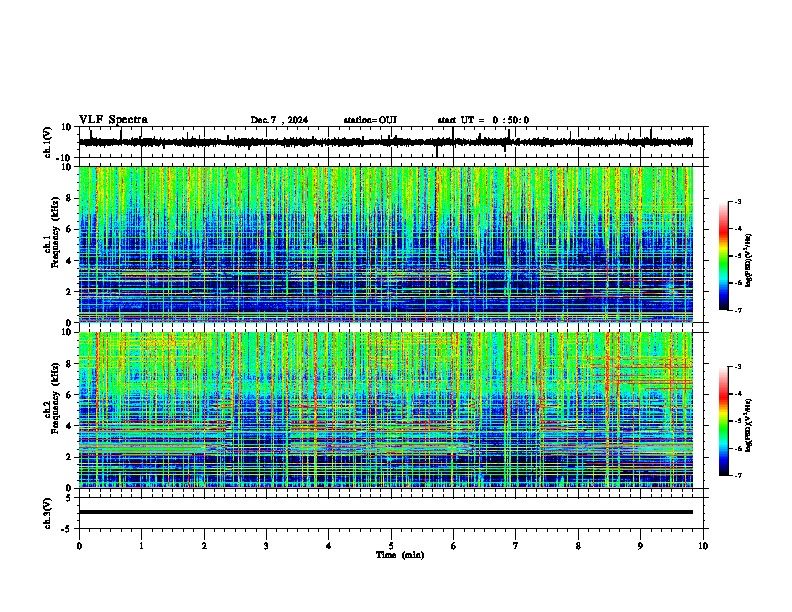
Task: Click the "Time (min)" axis label
Action: [400, 555]
